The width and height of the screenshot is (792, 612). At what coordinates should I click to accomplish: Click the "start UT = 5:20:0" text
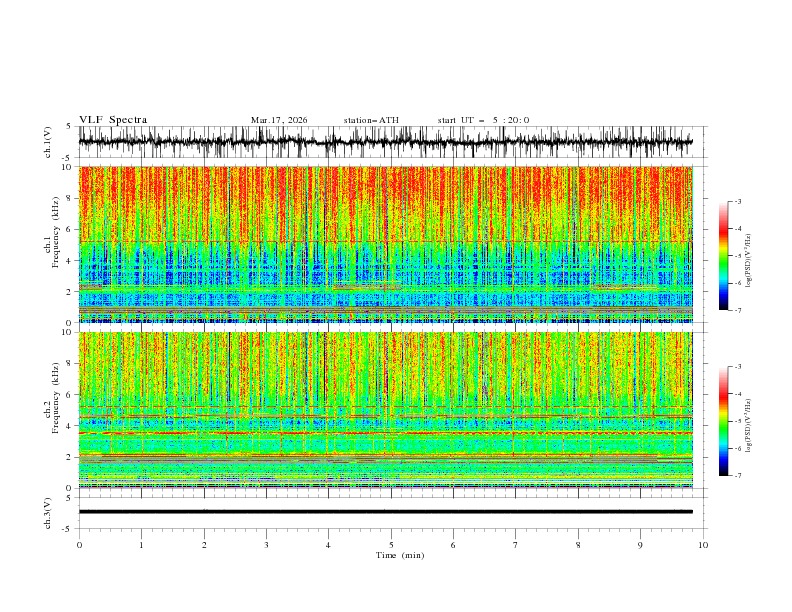483,120
